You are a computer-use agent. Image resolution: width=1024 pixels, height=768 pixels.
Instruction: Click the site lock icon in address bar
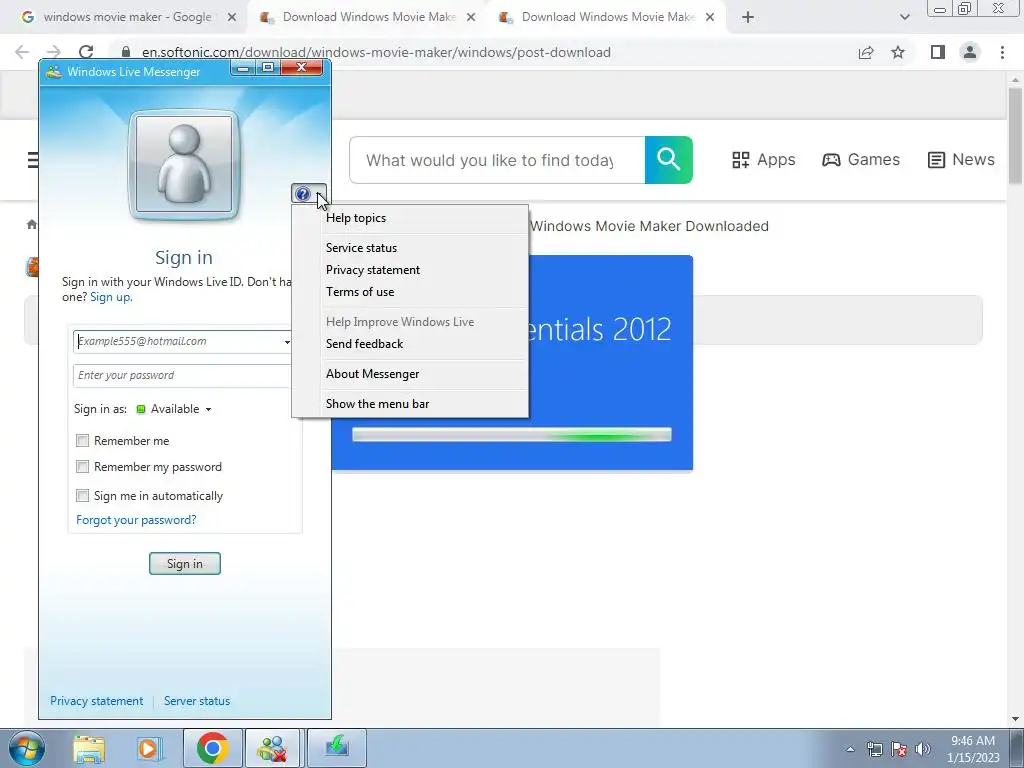[126, 52]
